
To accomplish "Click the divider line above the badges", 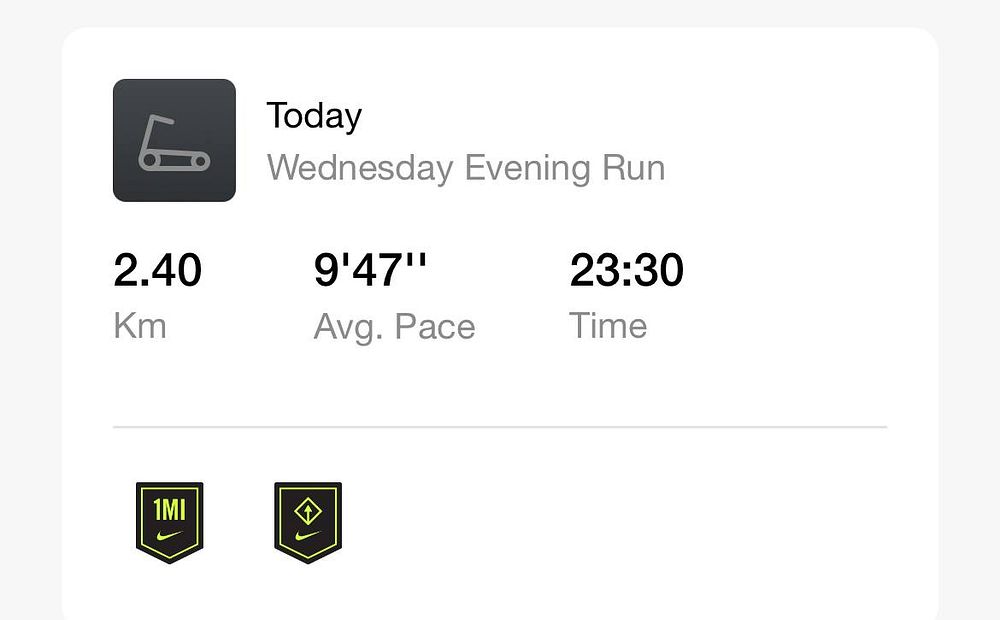I will 500,427.
